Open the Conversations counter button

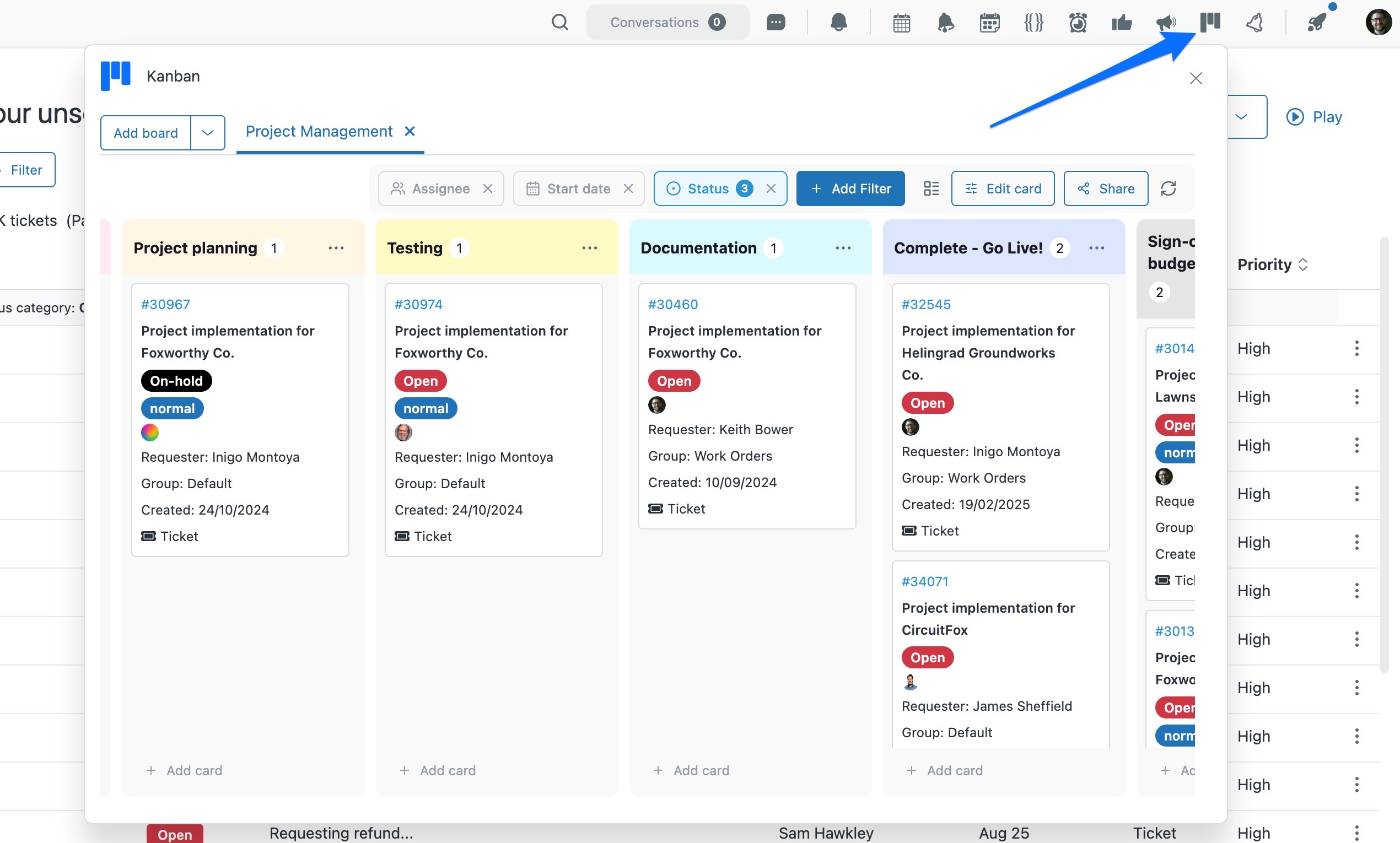[x=667, y=22]
